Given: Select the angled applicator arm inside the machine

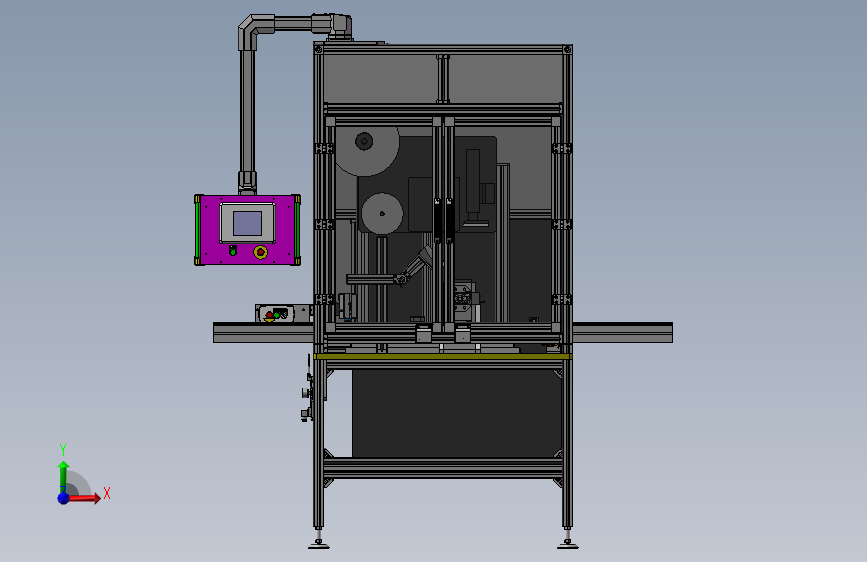Looking at the screenshot, I should click(415, 266).
